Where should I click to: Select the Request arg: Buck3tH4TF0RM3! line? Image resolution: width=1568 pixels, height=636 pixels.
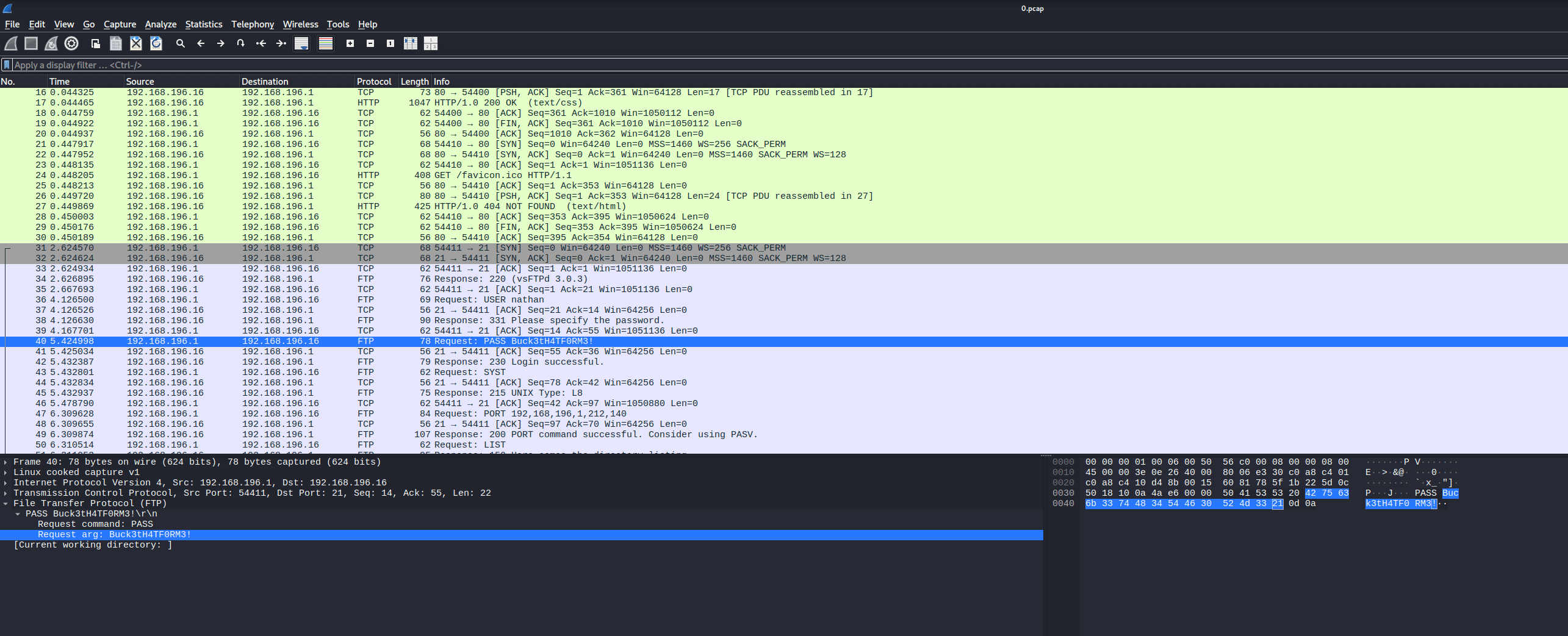click(x=522, y=535)
